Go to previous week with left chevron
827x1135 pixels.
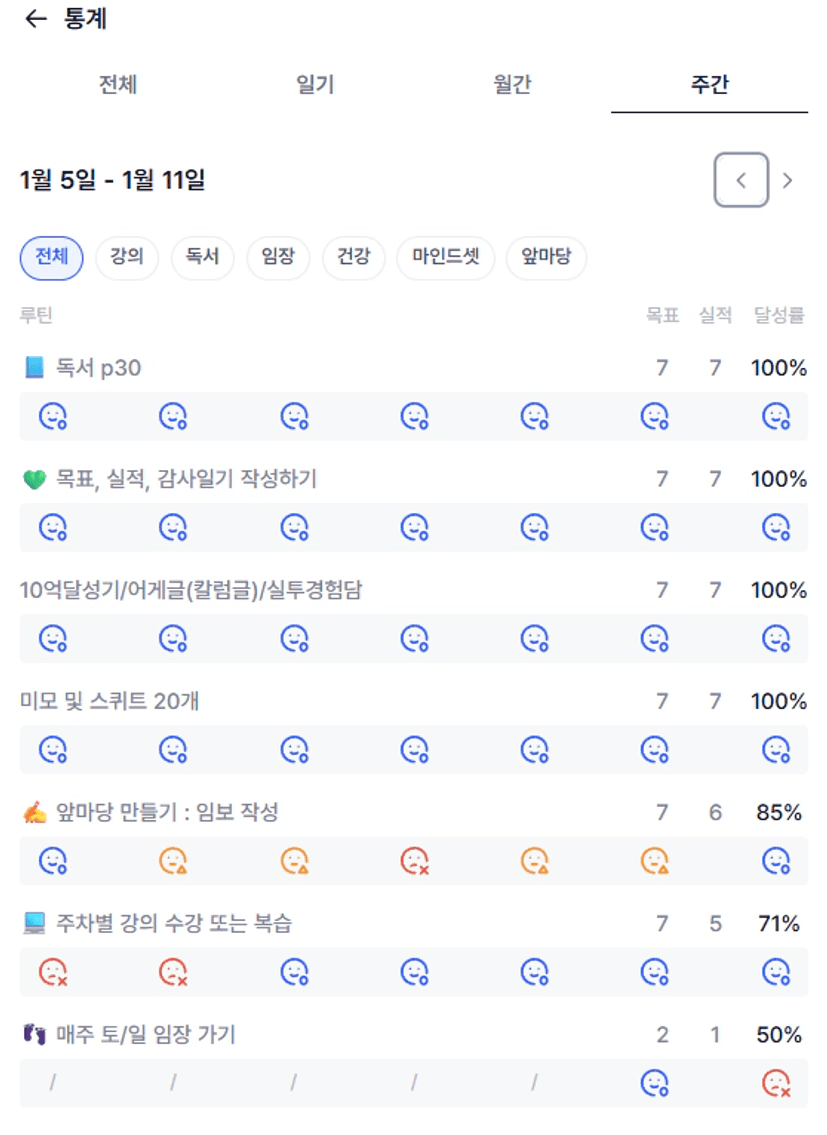(x=741, y=180)
